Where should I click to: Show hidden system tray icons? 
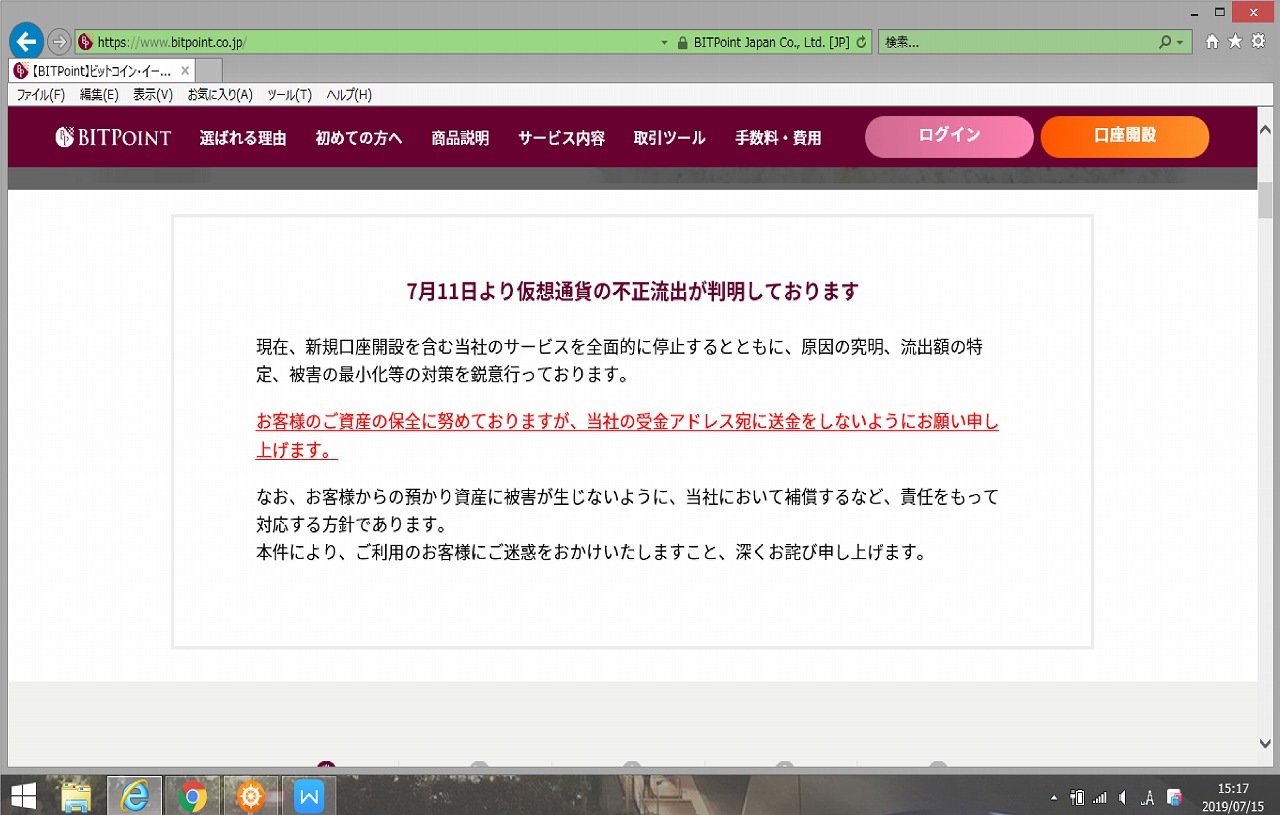[x=1053, y=798]
